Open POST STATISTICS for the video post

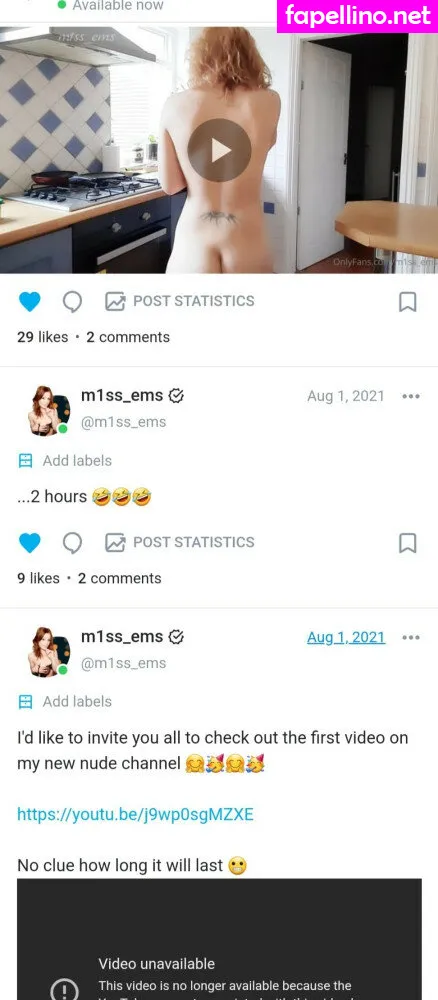click(180, 301)
